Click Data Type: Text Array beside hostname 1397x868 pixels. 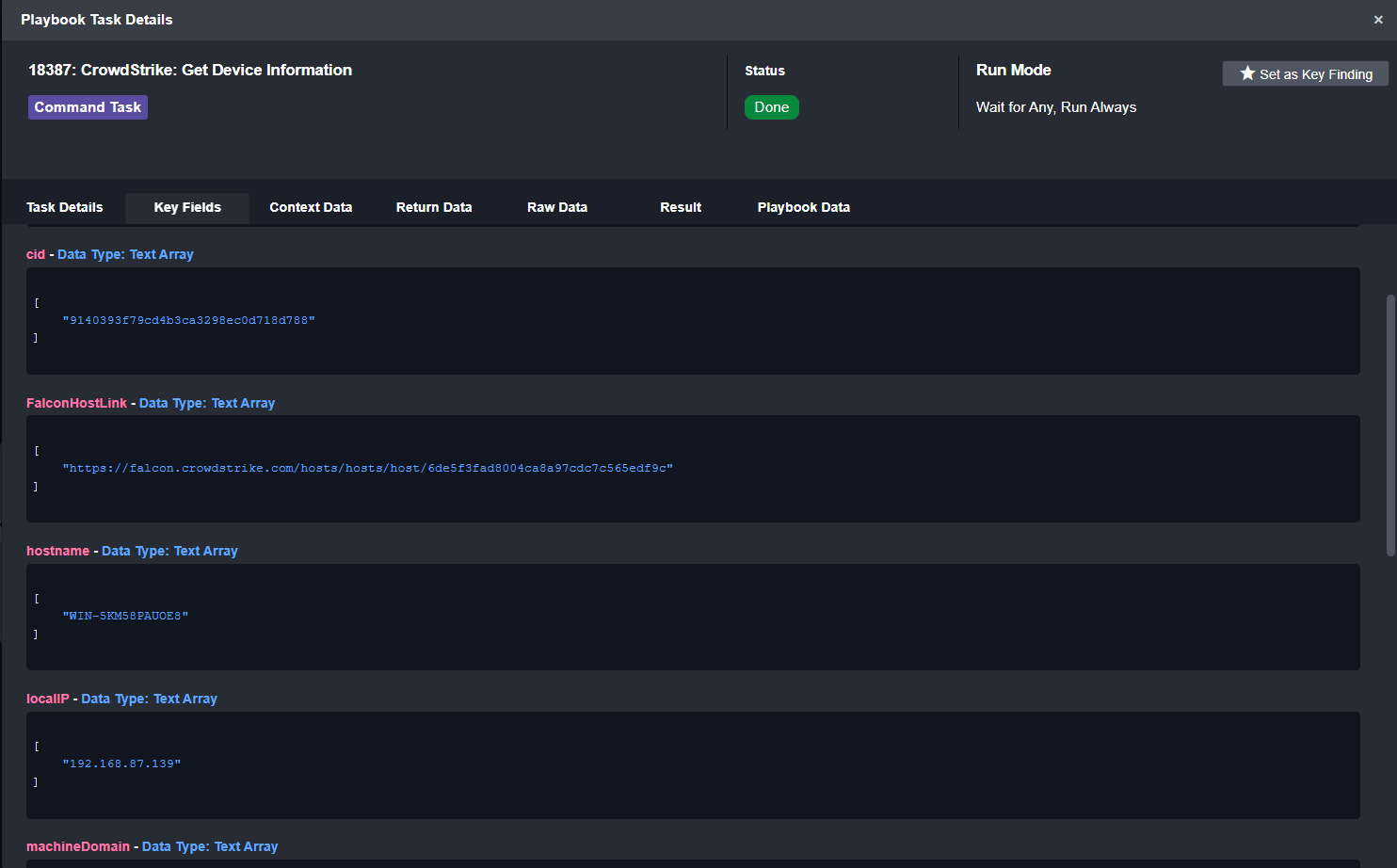(169, 551)
